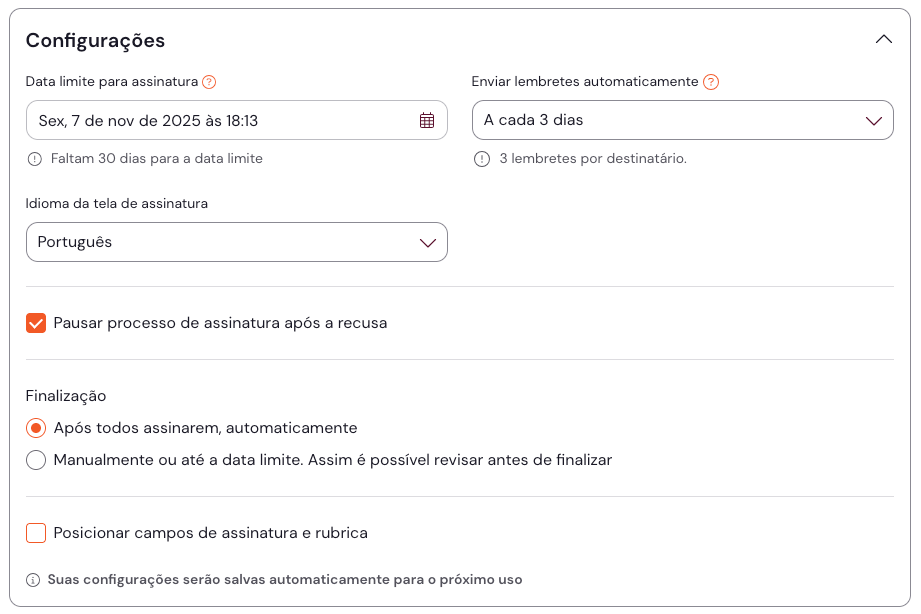Select Manualmente ou até a data limite radio
Screen dimensions: 921x614
36,460
